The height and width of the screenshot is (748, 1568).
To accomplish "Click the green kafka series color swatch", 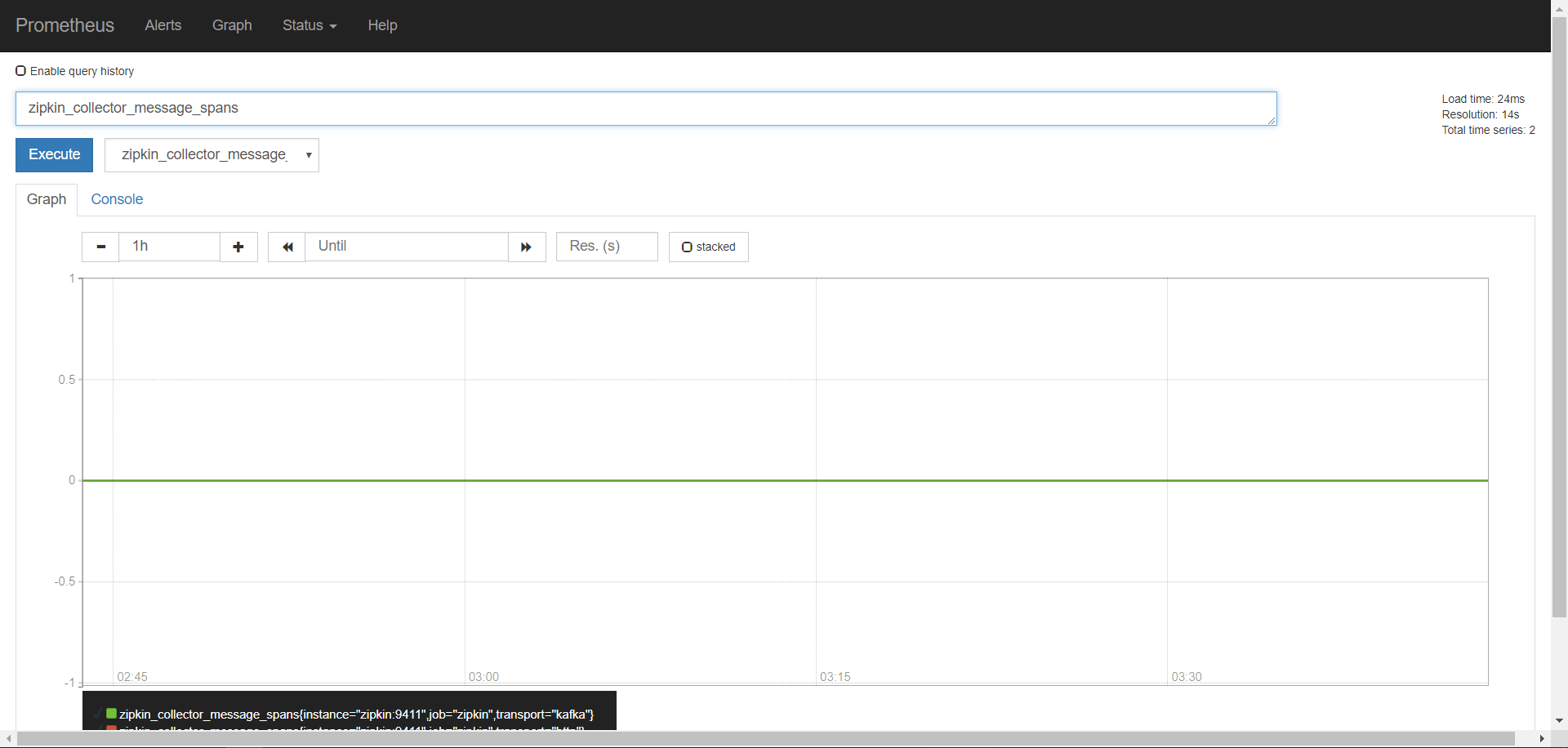I will coord(111,714).
